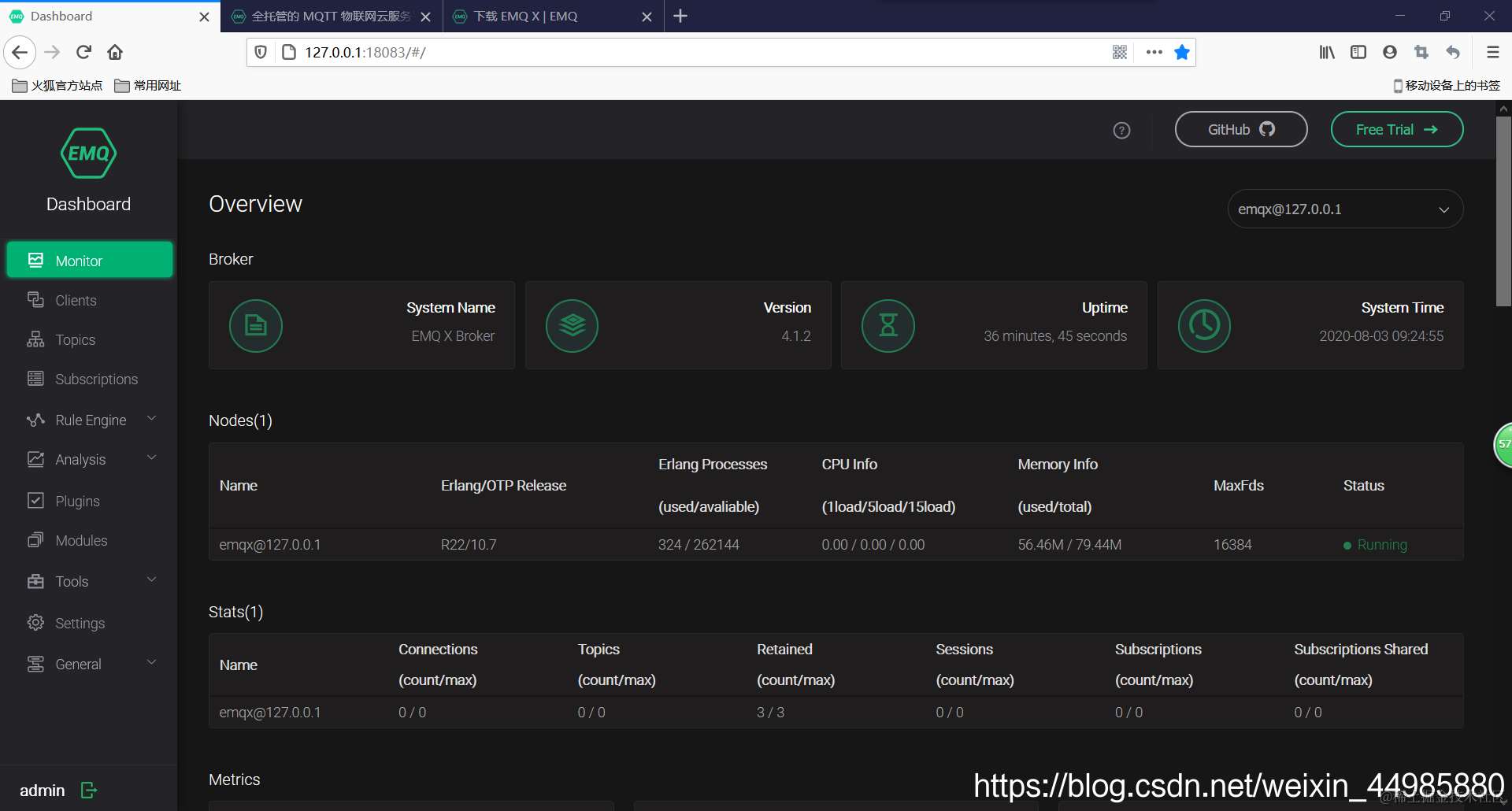Click the undo arrow toolbar icon
1512x811 pixels.
coord(1453,52)
